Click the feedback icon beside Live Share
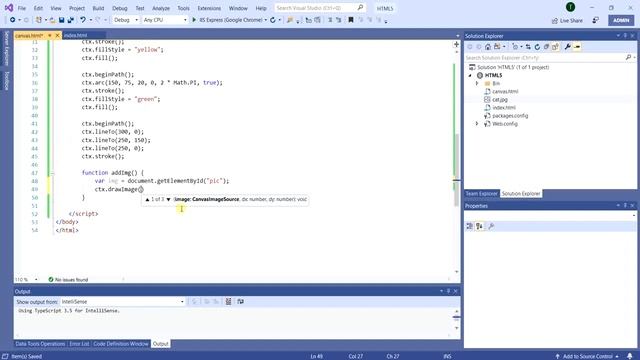The image size is (640, 360). [x=596, y=20]
